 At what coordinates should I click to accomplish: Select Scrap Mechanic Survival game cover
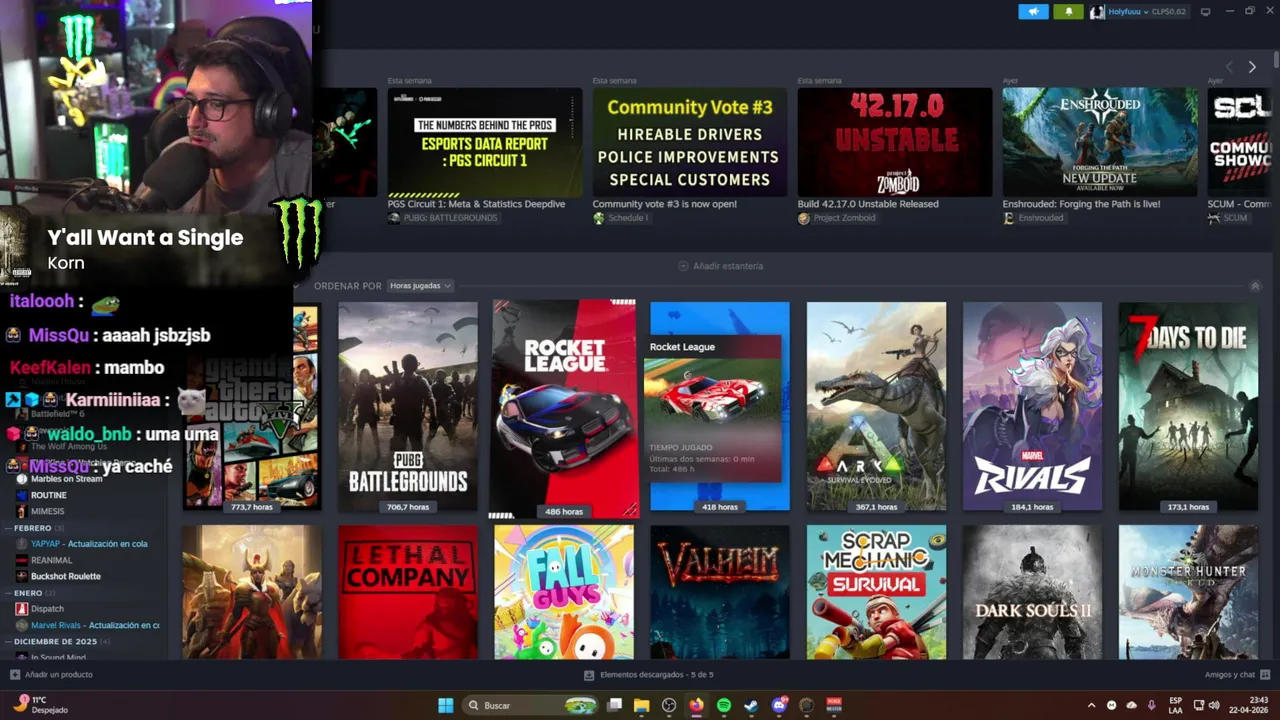pos(876,592)
